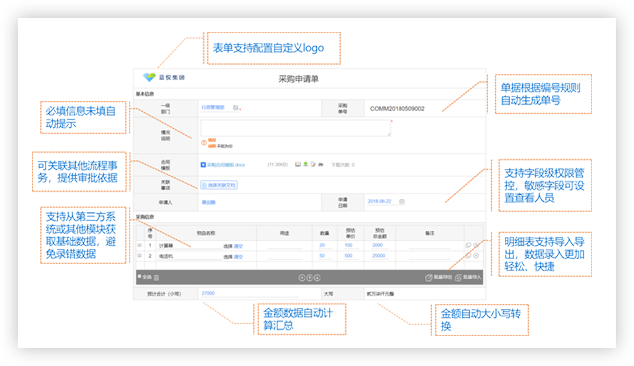Viewport: 634px width, 366px height.
Task: Click the delete row icon for item 2
Action: click(476, 256)
